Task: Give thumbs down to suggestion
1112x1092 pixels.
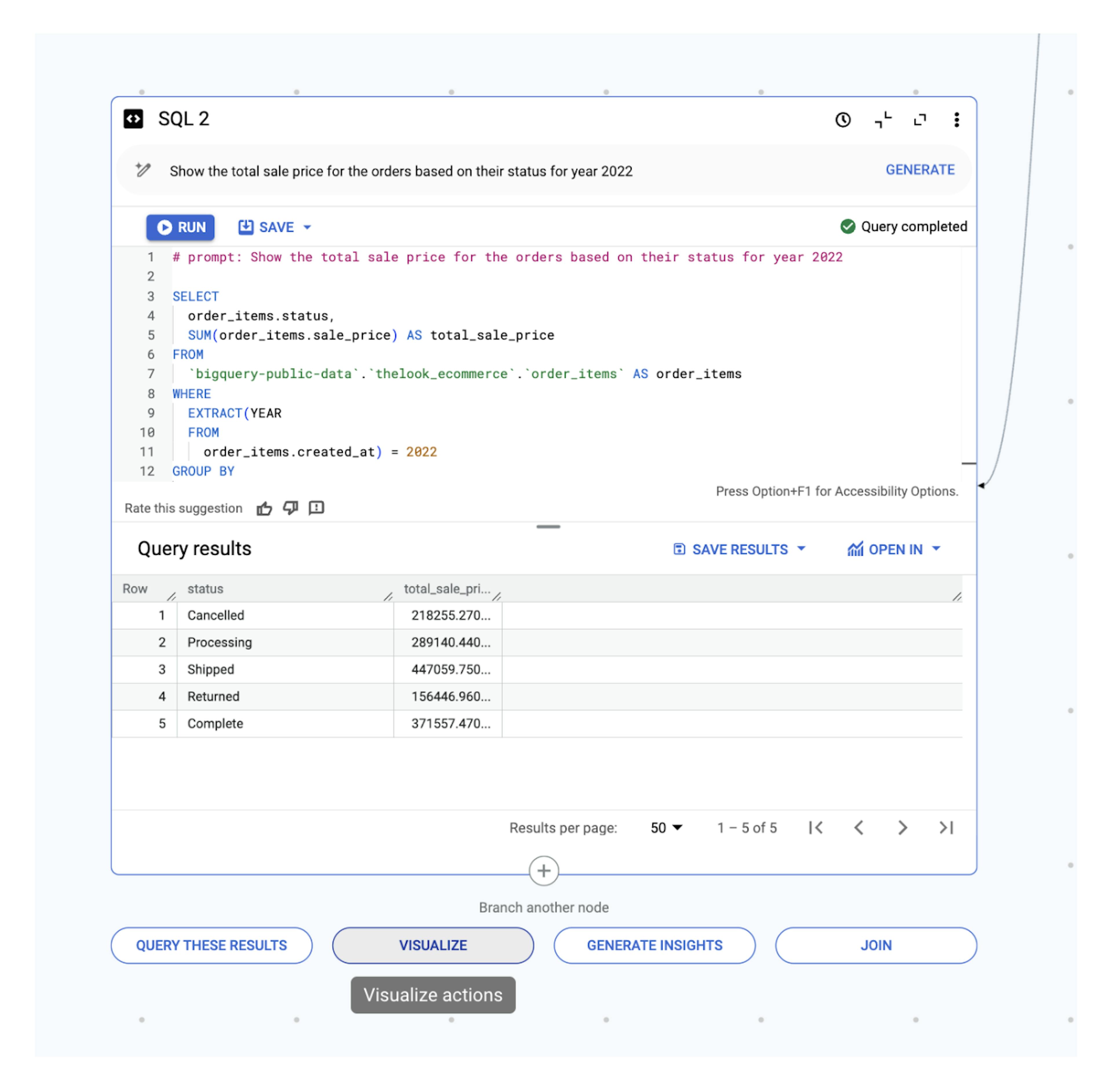Action: (x=290, y=508)
